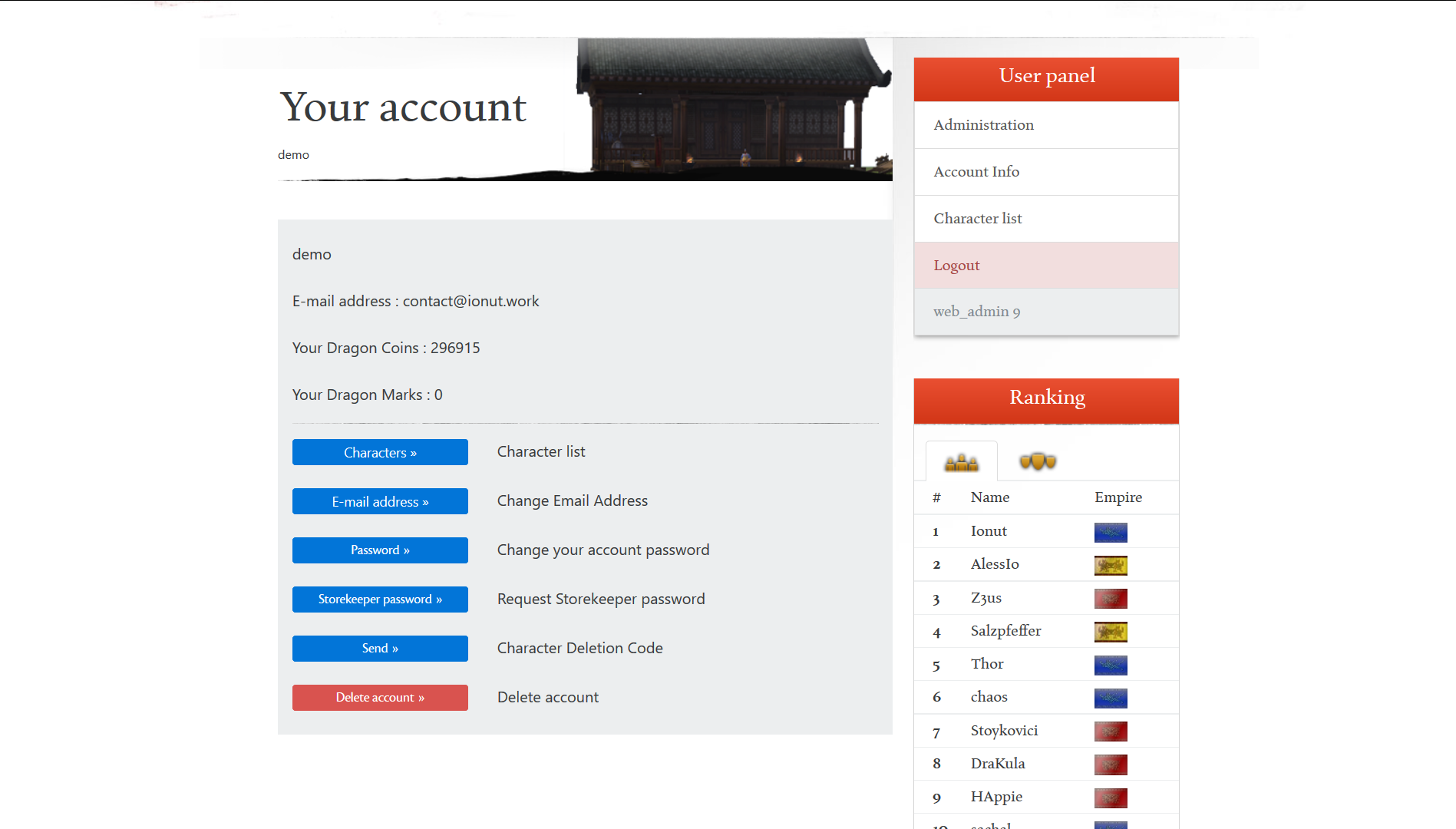Click Thor's blue empire flag
Image resolution: width=1456 pixels, height=829 pixels.
(1111, 665)
